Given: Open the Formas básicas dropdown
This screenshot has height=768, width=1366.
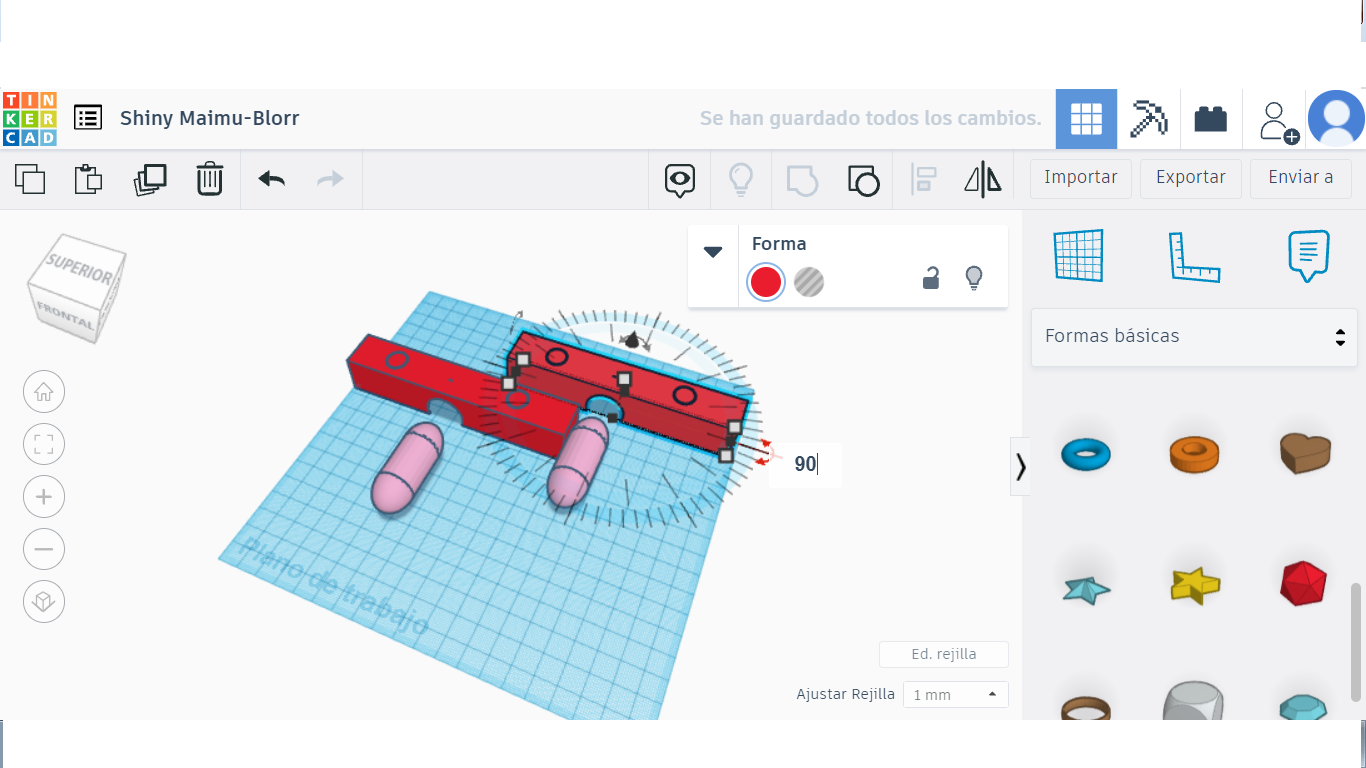Looking at the screenshot, I should coord(1195,337).
